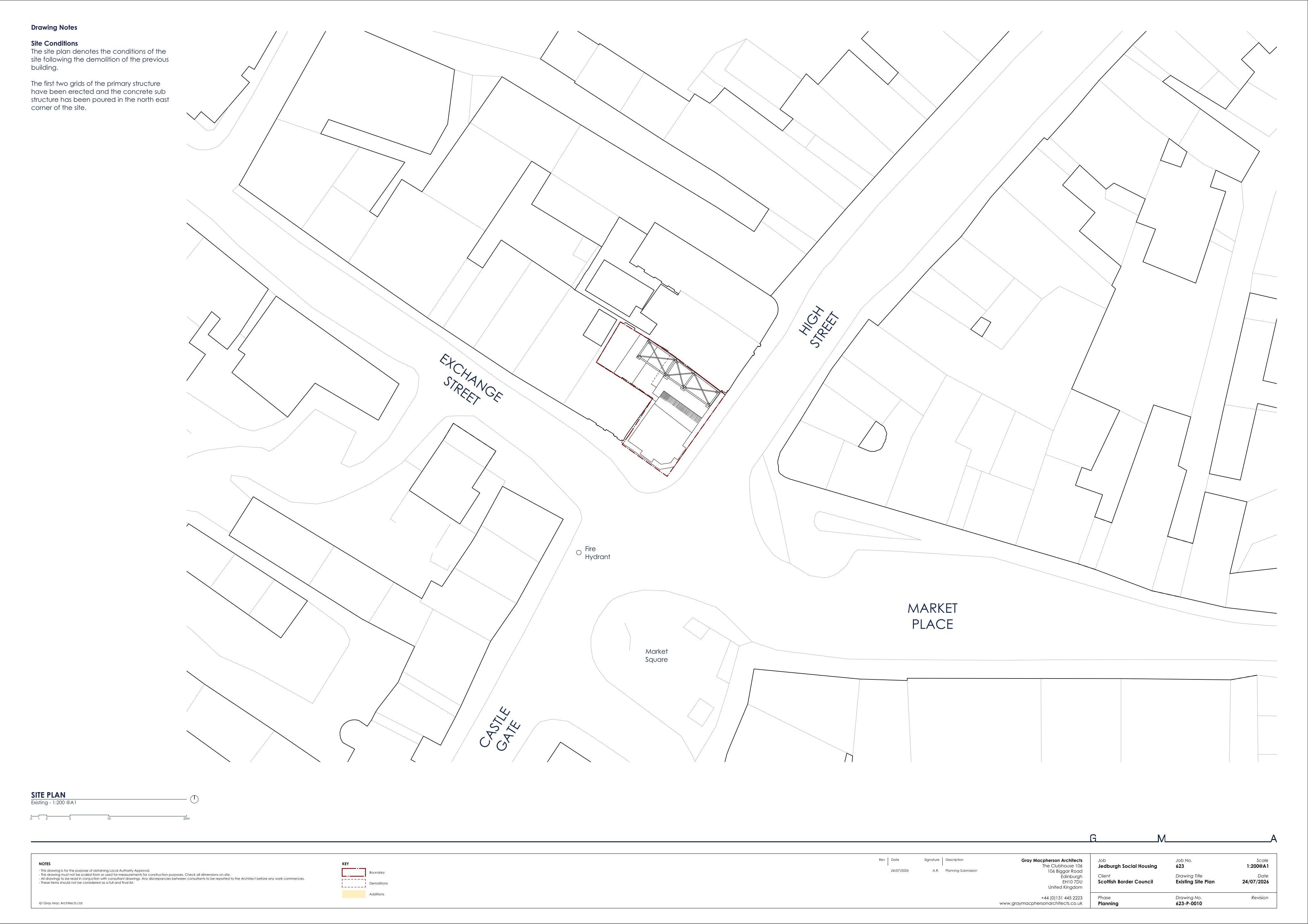Click the scale value '1:200@A1'
Screen dimensions: 1308x924
[x=1257, y=866]
